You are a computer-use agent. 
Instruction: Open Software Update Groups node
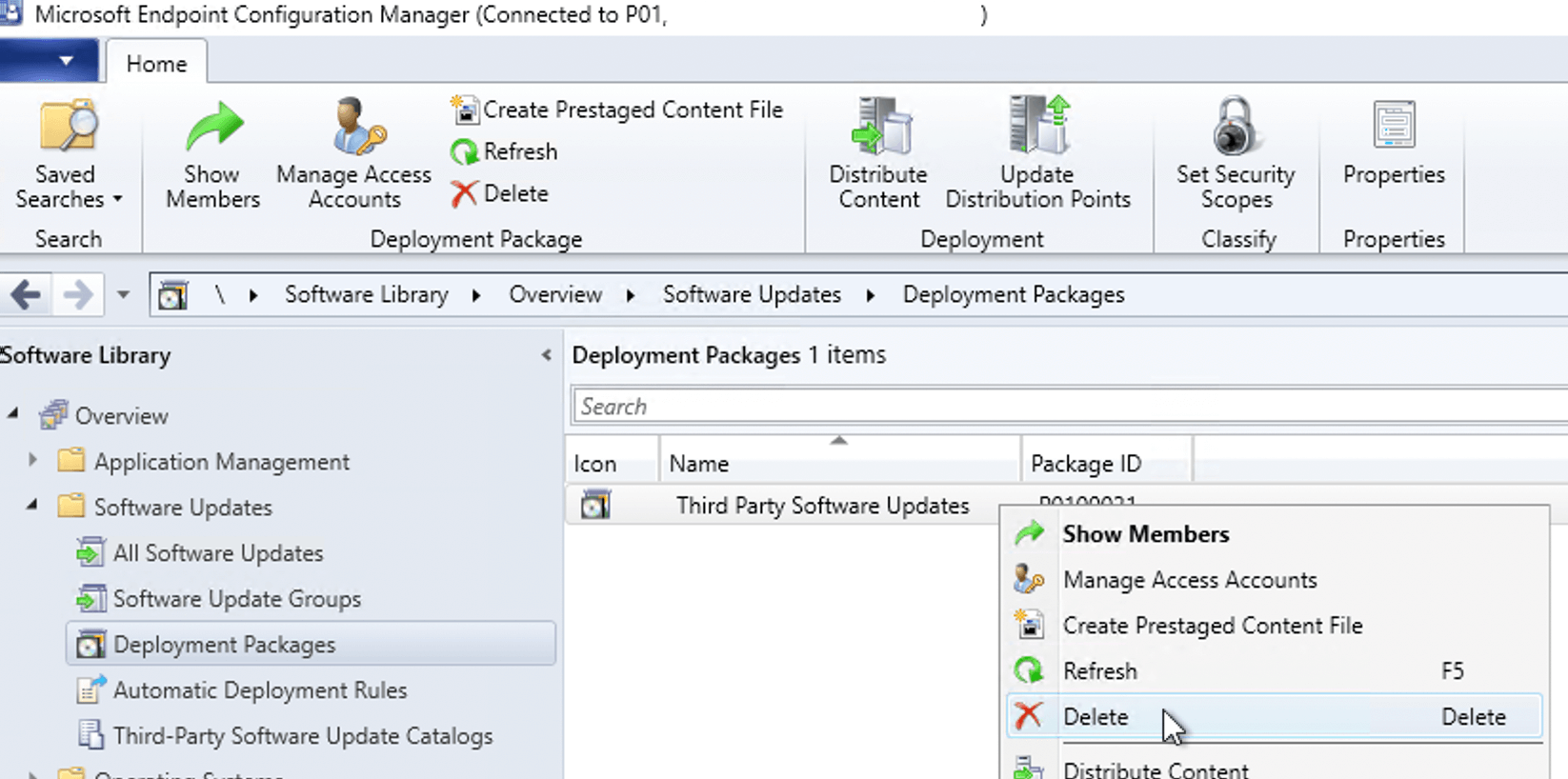237,599
